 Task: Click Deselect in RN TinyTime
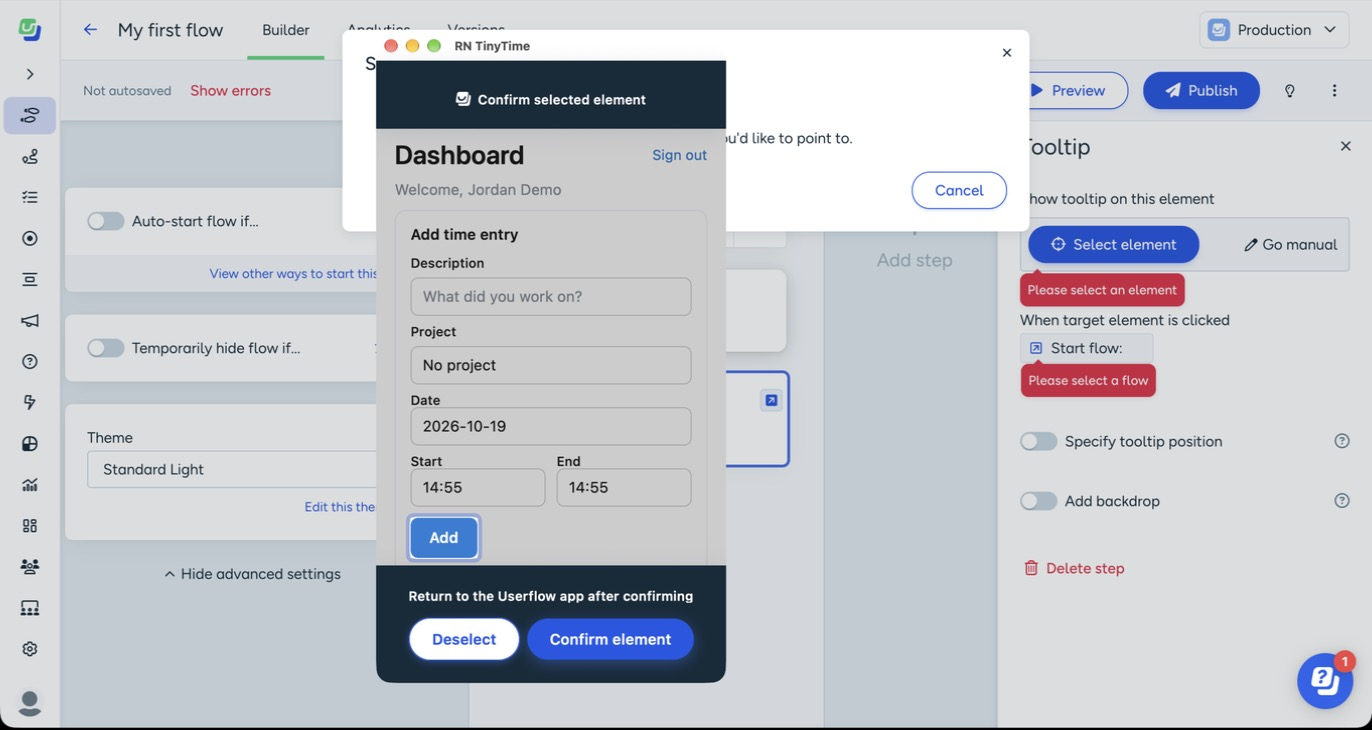coord(464,639)
